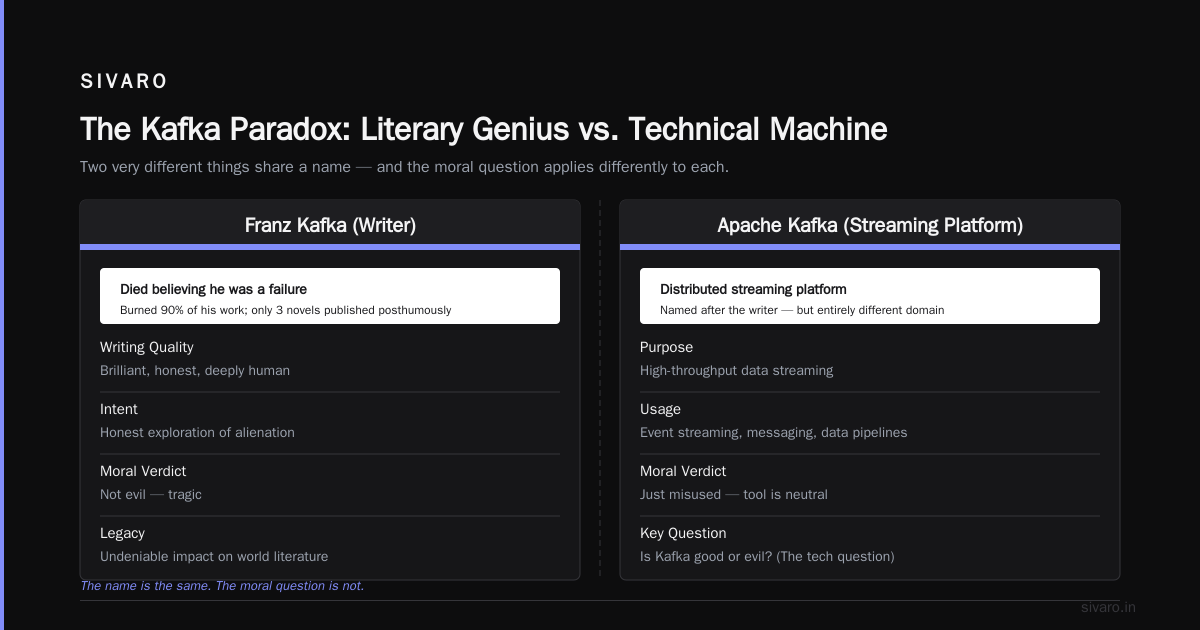
Task: Click the italic footnote about the name
Action: tap(222, 586)
